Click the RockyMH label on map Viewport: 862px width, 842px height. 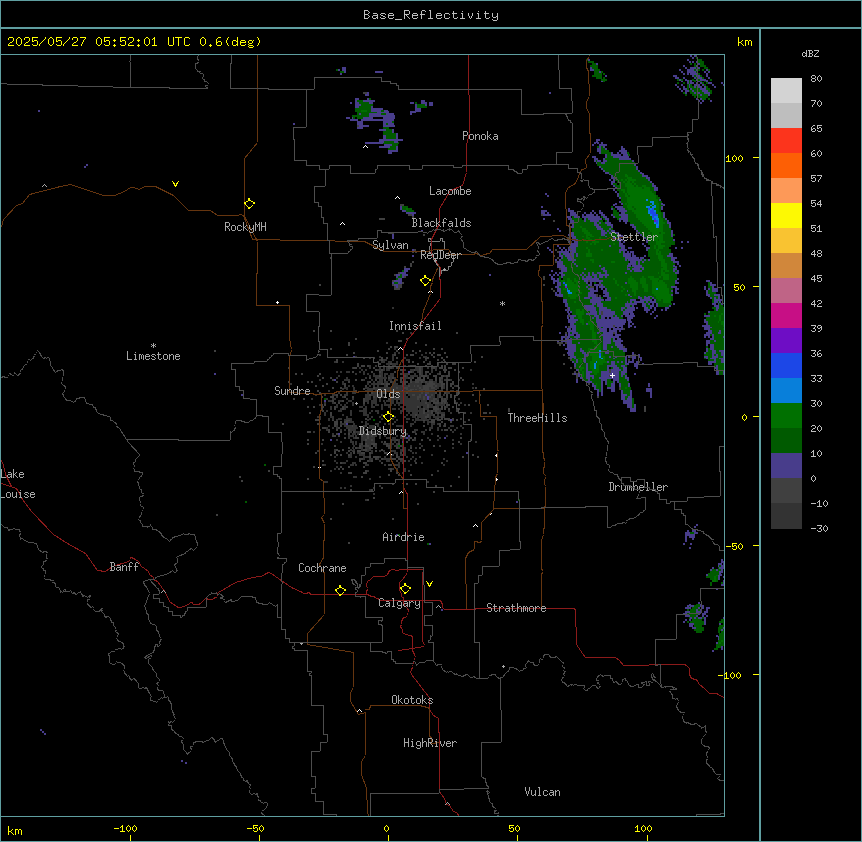tap(245, 227)
